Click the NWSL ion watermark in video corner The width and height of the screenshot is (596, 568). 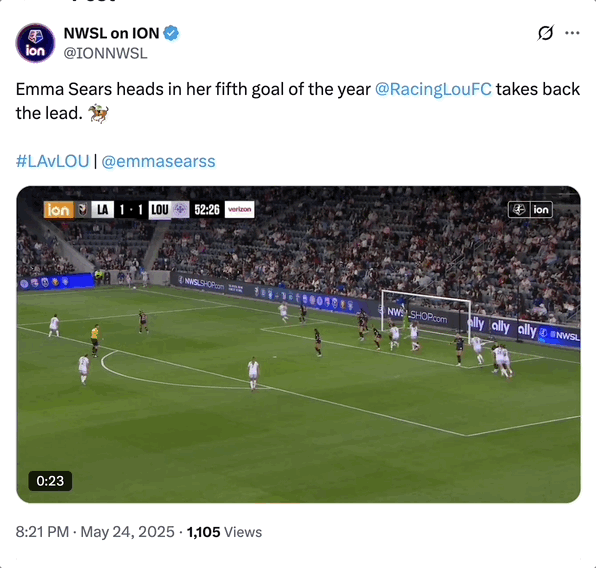[x=530, y=209]
